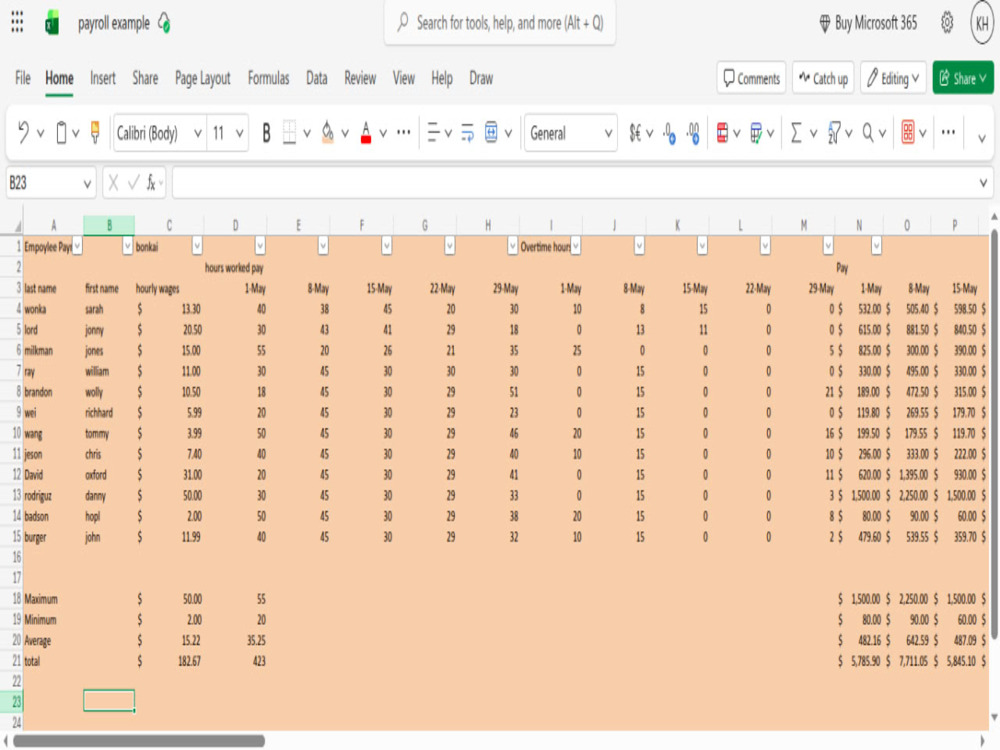Click Buy Microsoft 365
Viewport: 1000px width, 750px height.
[x=868, y=23]
